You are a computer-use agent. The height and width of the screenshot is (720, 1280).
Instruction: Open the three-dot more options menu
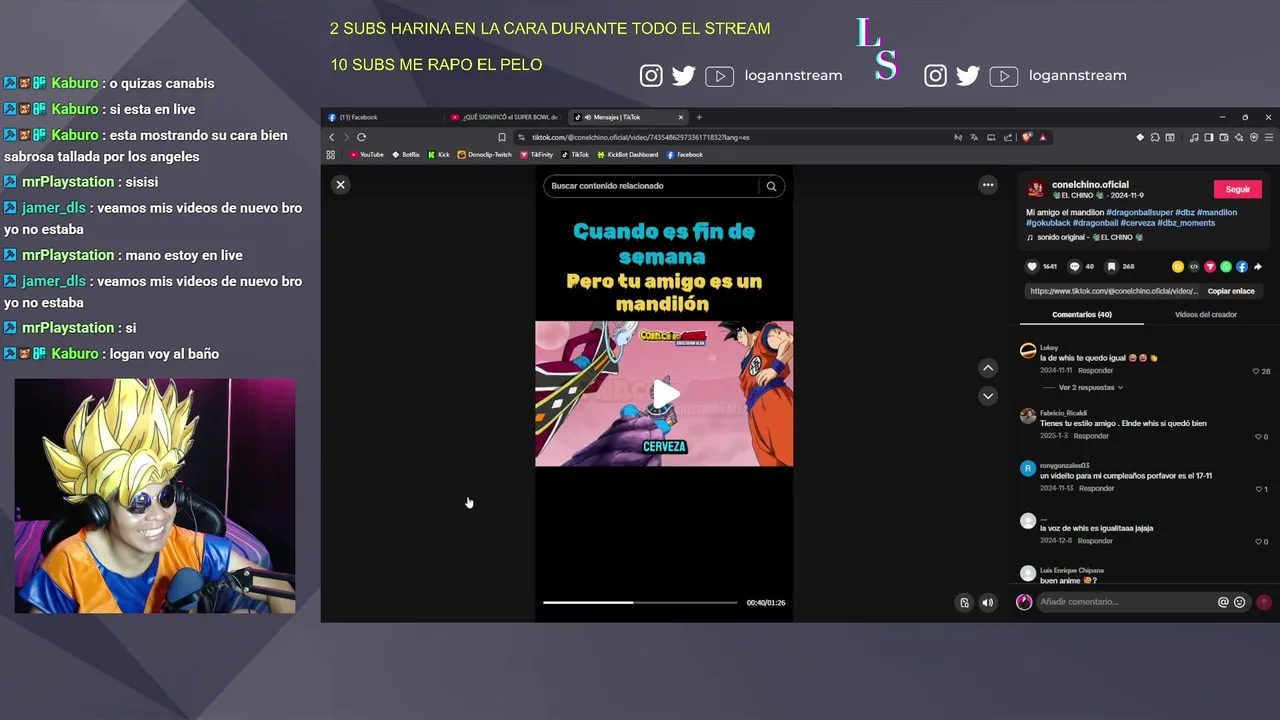coord(988,185)
